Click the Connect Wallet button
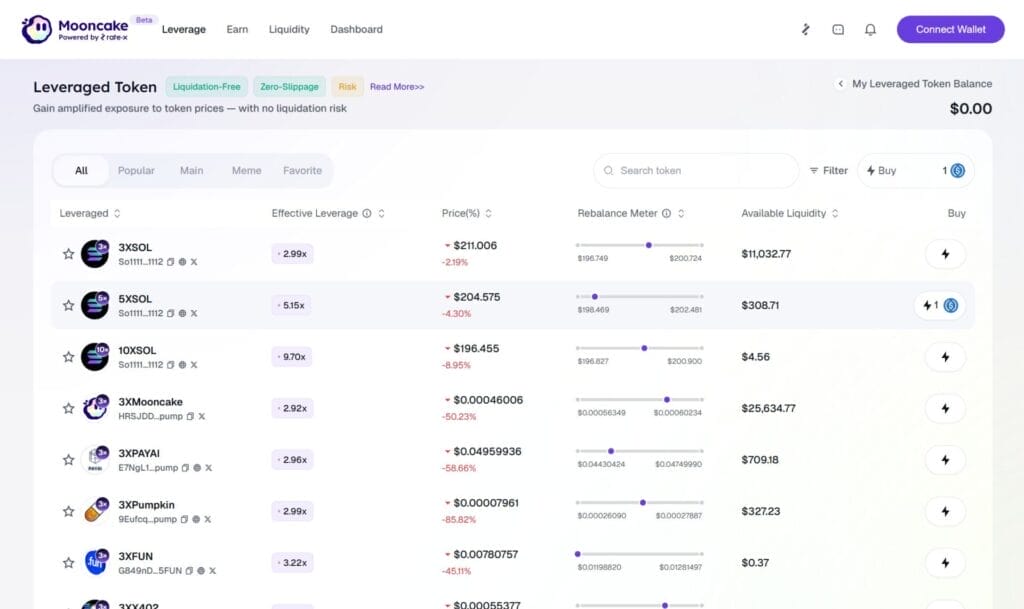1024x609 pixels. (950, 29)
